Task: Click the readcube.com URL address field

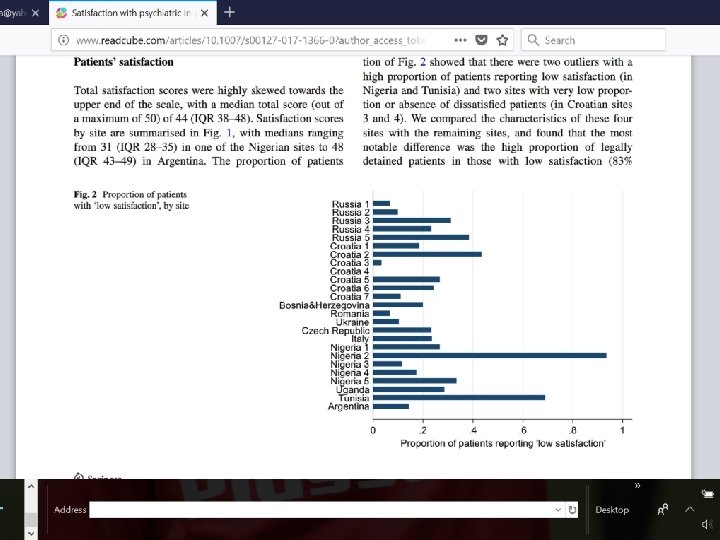Action: click(252, 40)
